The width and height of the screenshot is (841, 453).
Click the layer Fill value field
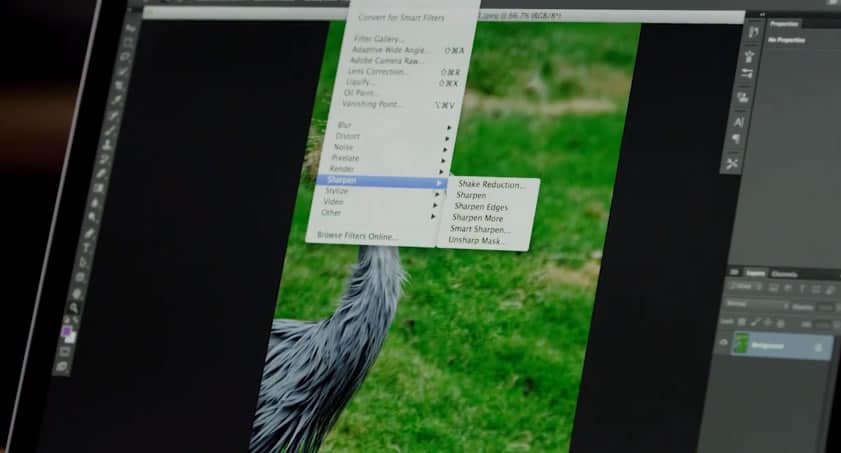point(824,325)
